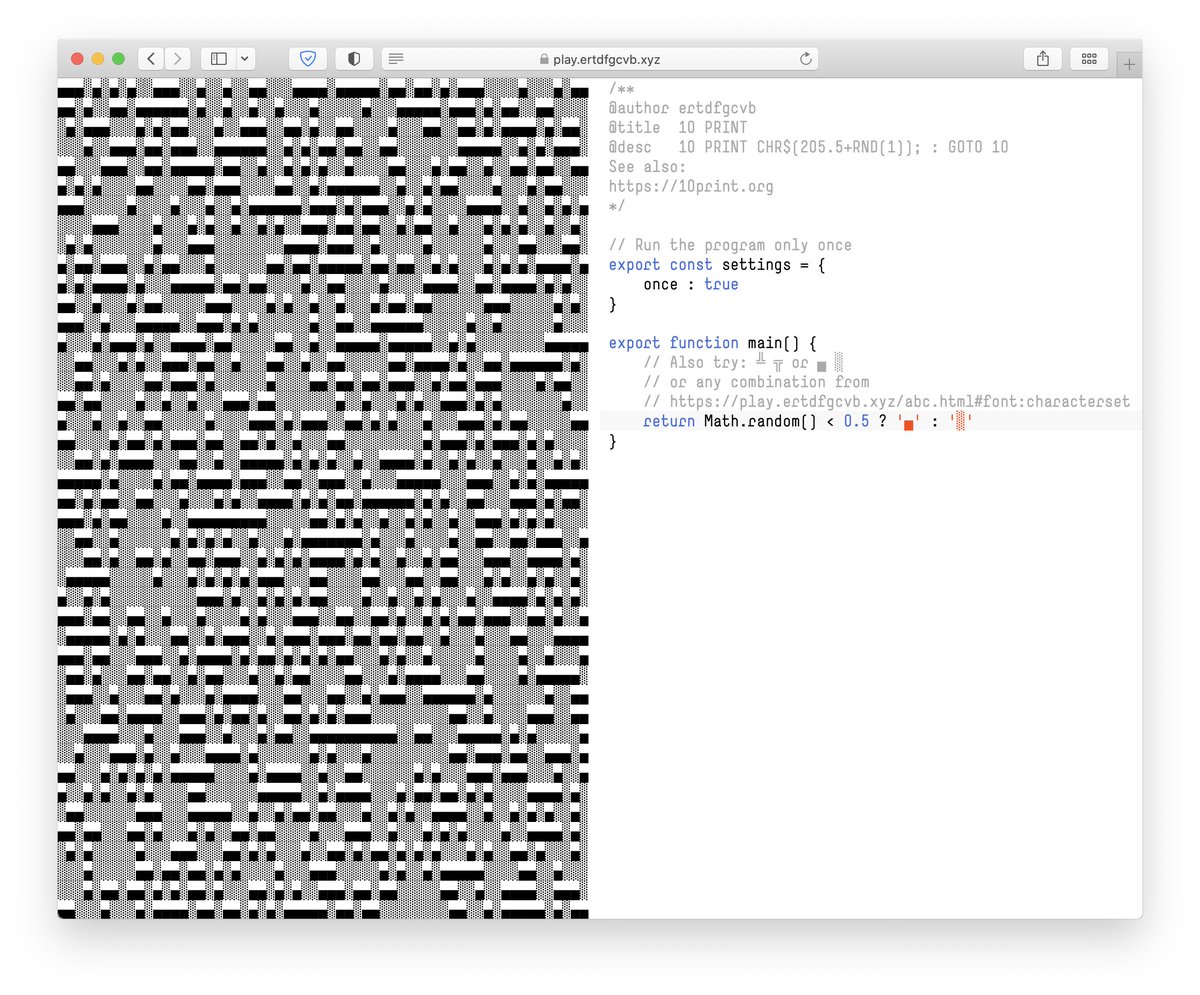Click the https://10print.org link text

[691, 187]
